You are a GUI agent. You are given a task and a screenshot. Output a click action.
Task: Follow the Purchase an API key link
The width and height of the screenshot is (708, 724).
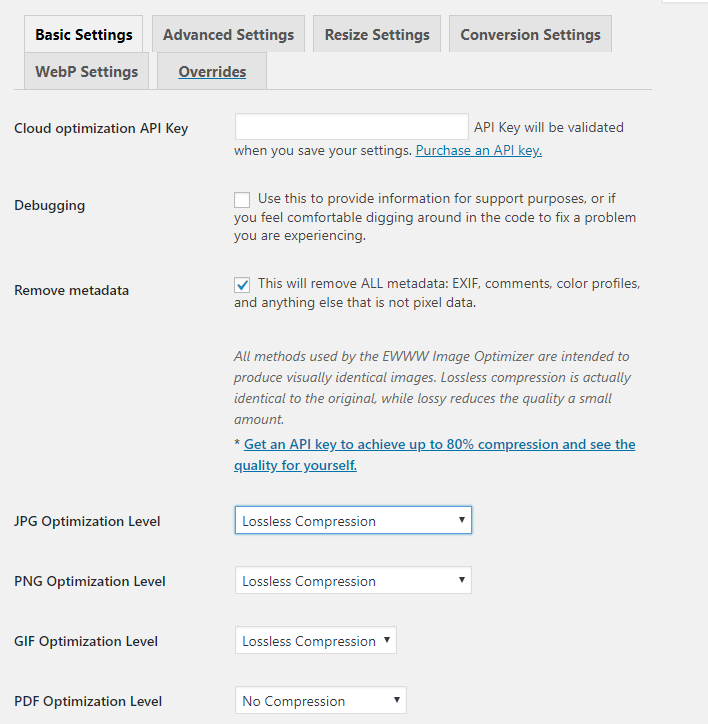pos(479,150)
